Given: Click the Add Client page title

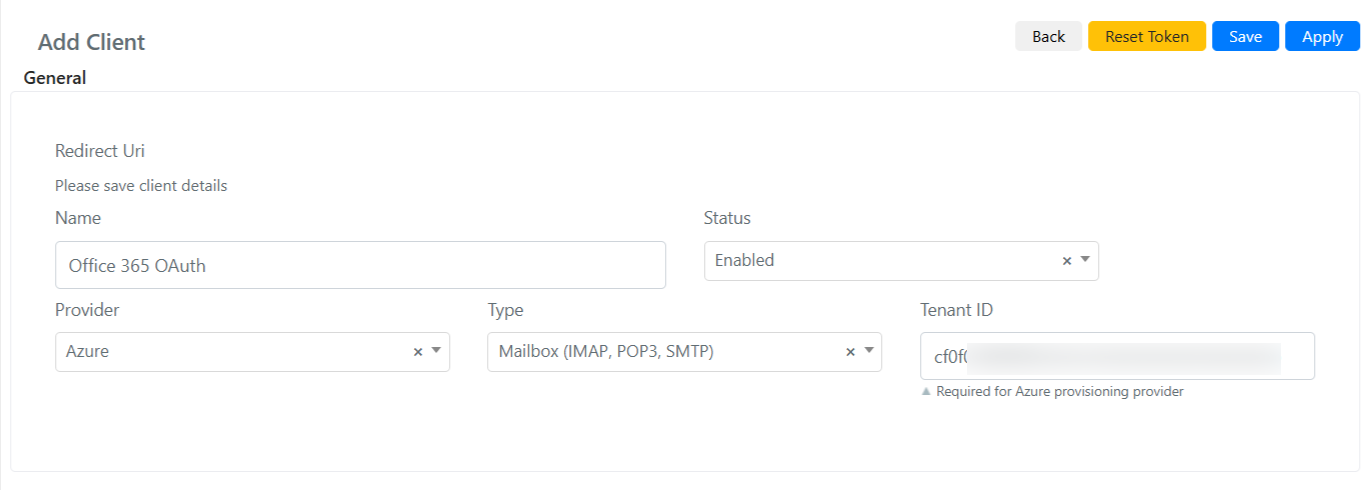Looking at the screenshot, I should (x=92, y=42).
